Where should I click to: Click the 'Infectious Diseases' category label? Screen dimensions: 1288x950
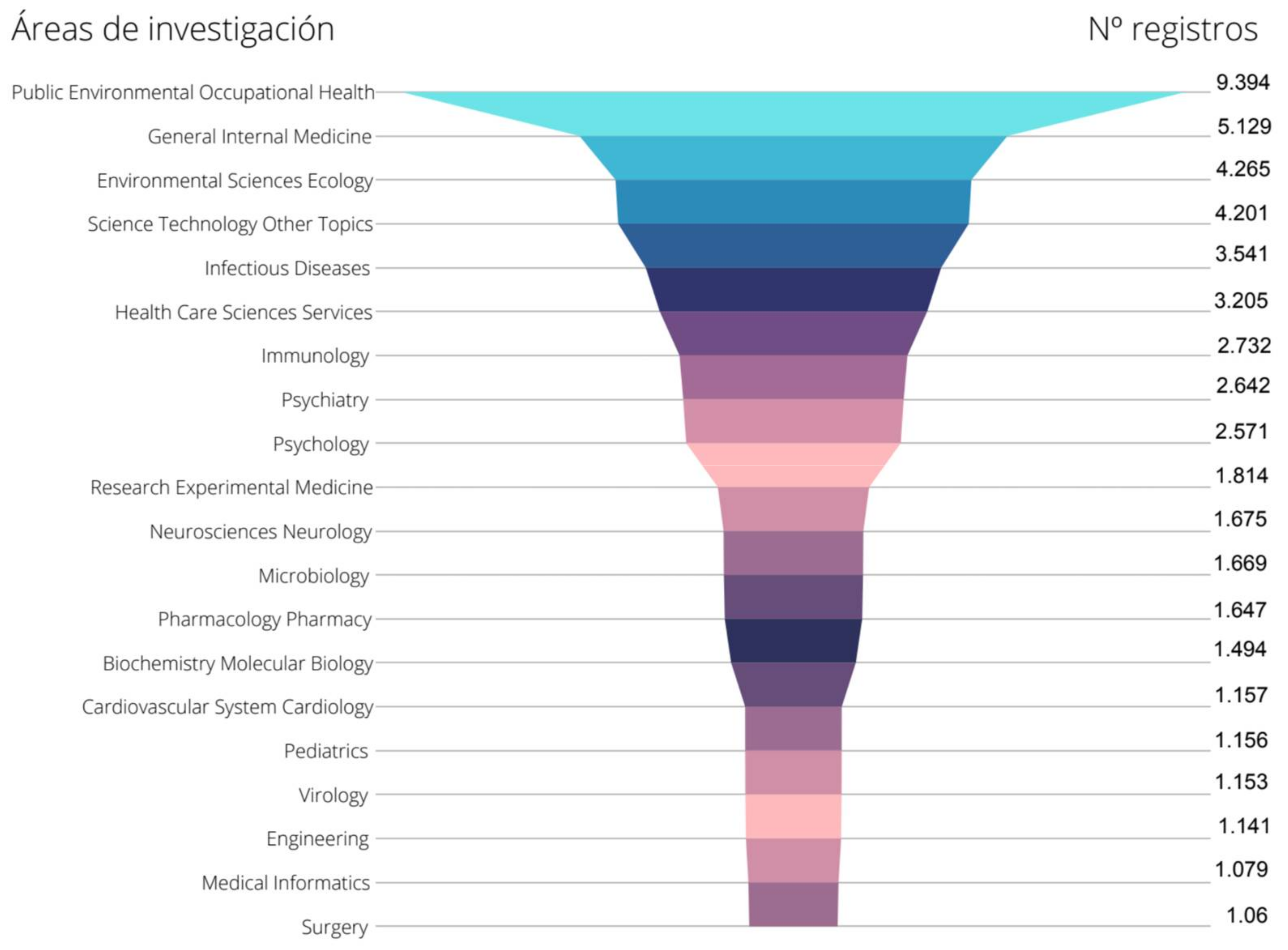tap(287, 268)
